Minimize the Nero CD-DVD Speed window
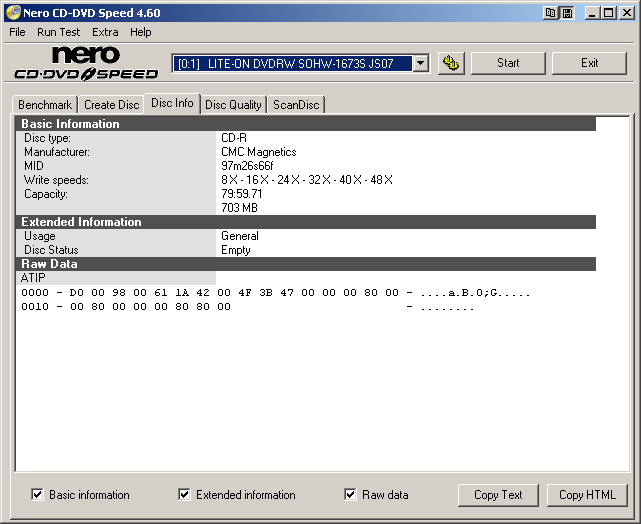 click(x=592, y=13)
